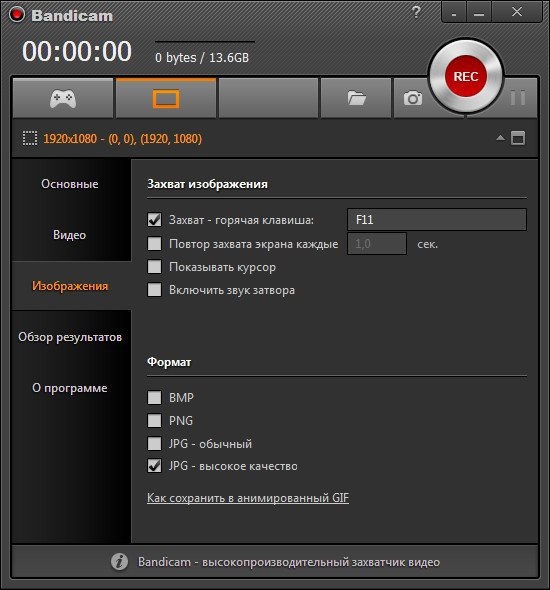This screenshot has width=550, height=590.
Task: Select the screen rectangle recording mode icon
Action: [166, 99]
